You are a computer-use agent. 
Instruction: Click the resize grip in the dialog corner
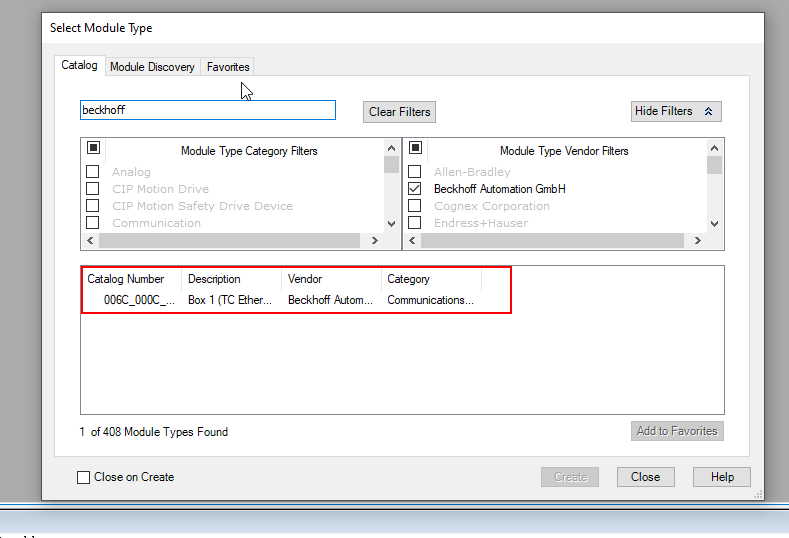tap(758, 495)
